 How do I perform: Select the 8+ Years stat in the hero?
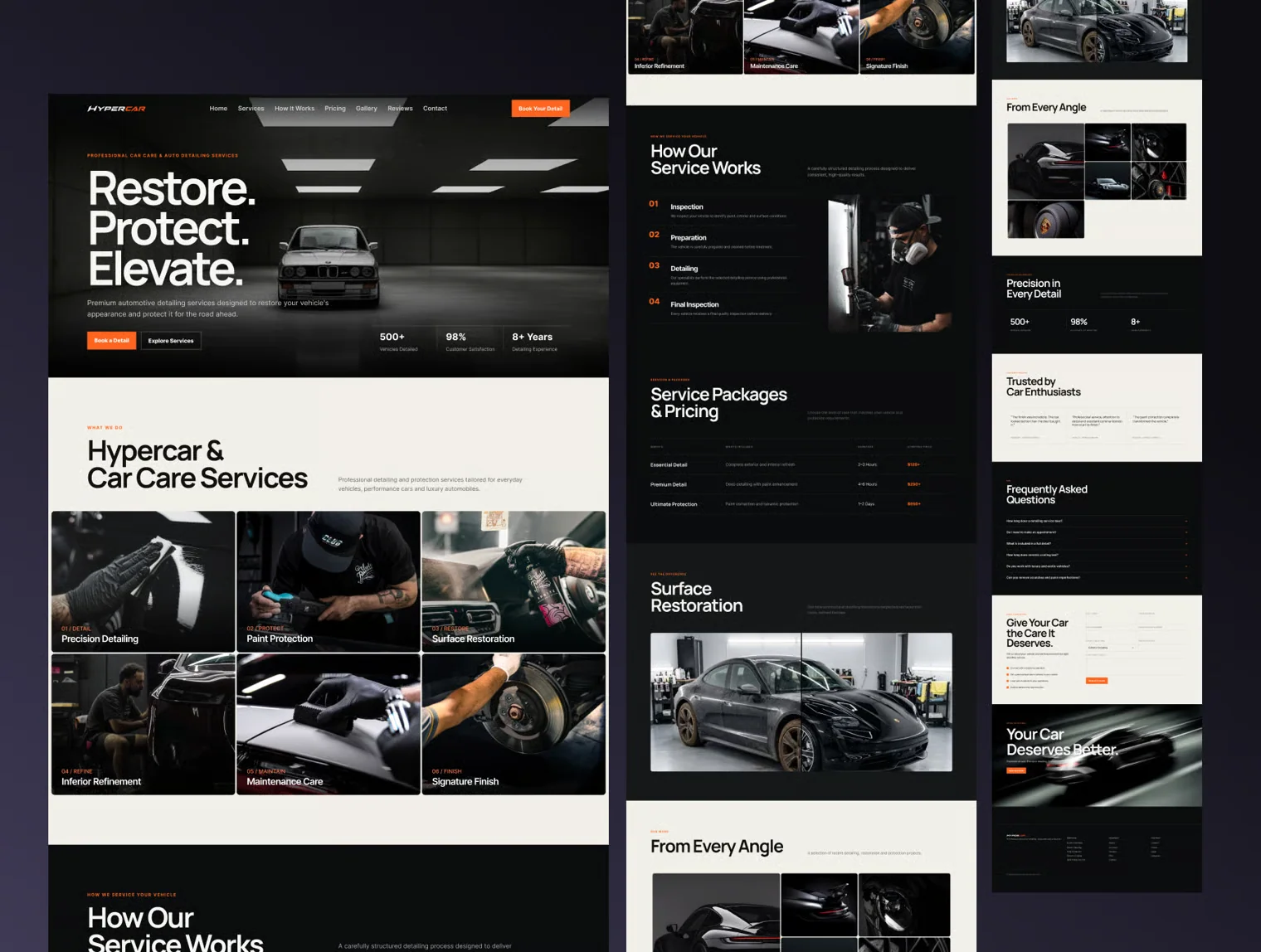pyautogui.click(x=534, y=342)
